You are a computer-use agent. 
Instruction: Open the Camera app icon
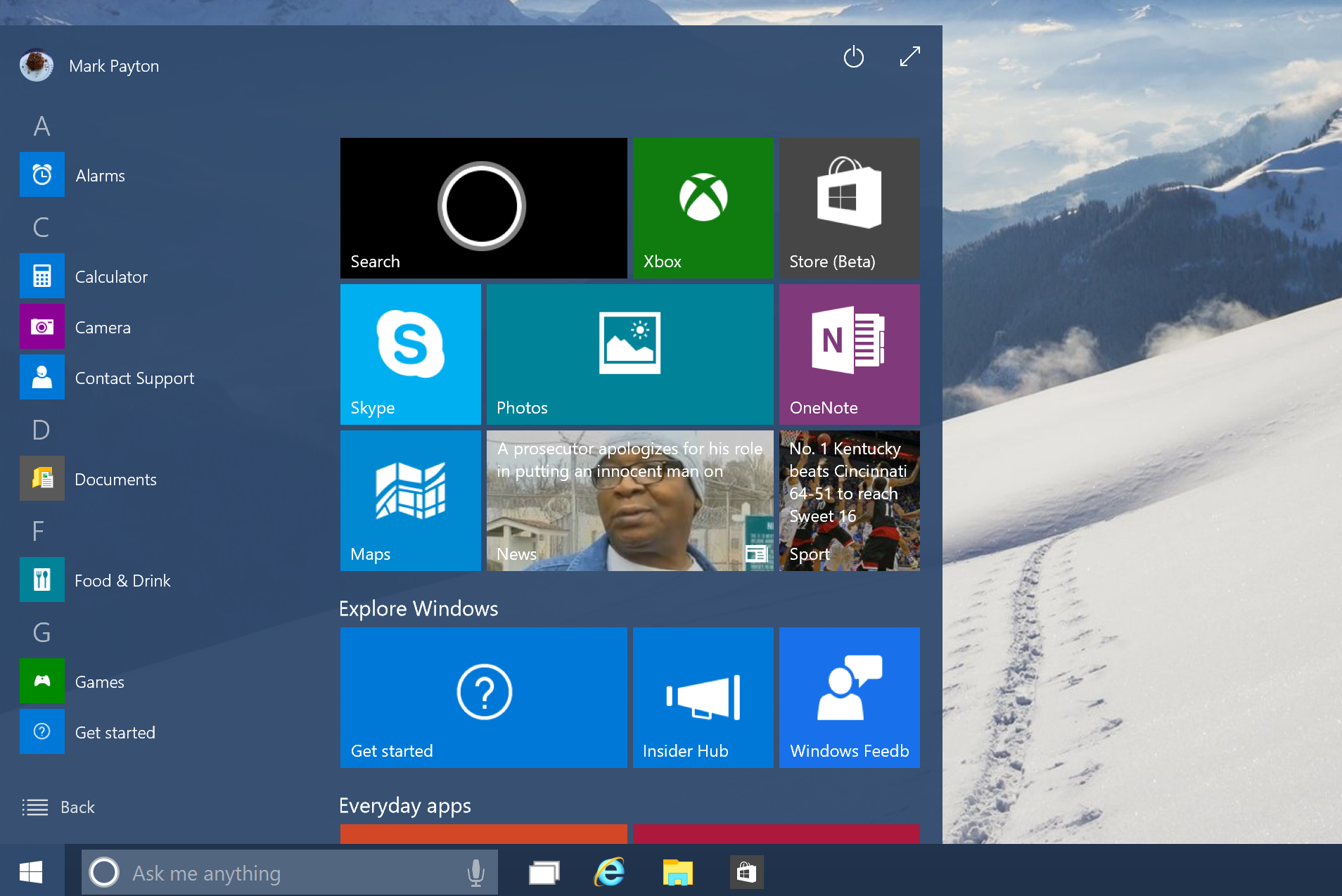click(x=42, y=326)
